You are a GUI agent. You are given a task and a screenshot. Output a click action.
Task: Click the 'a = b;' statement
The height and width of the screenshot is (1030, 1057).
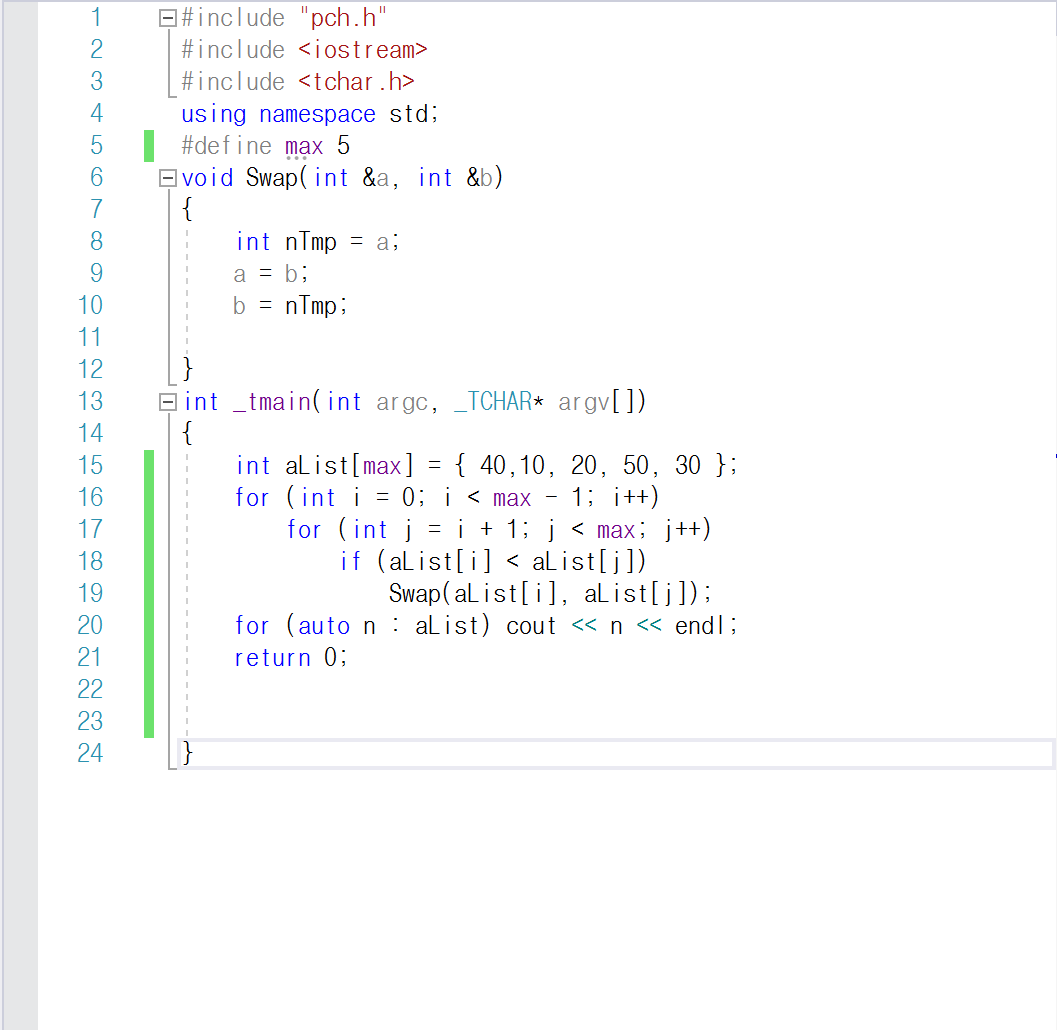coord(271,274)
